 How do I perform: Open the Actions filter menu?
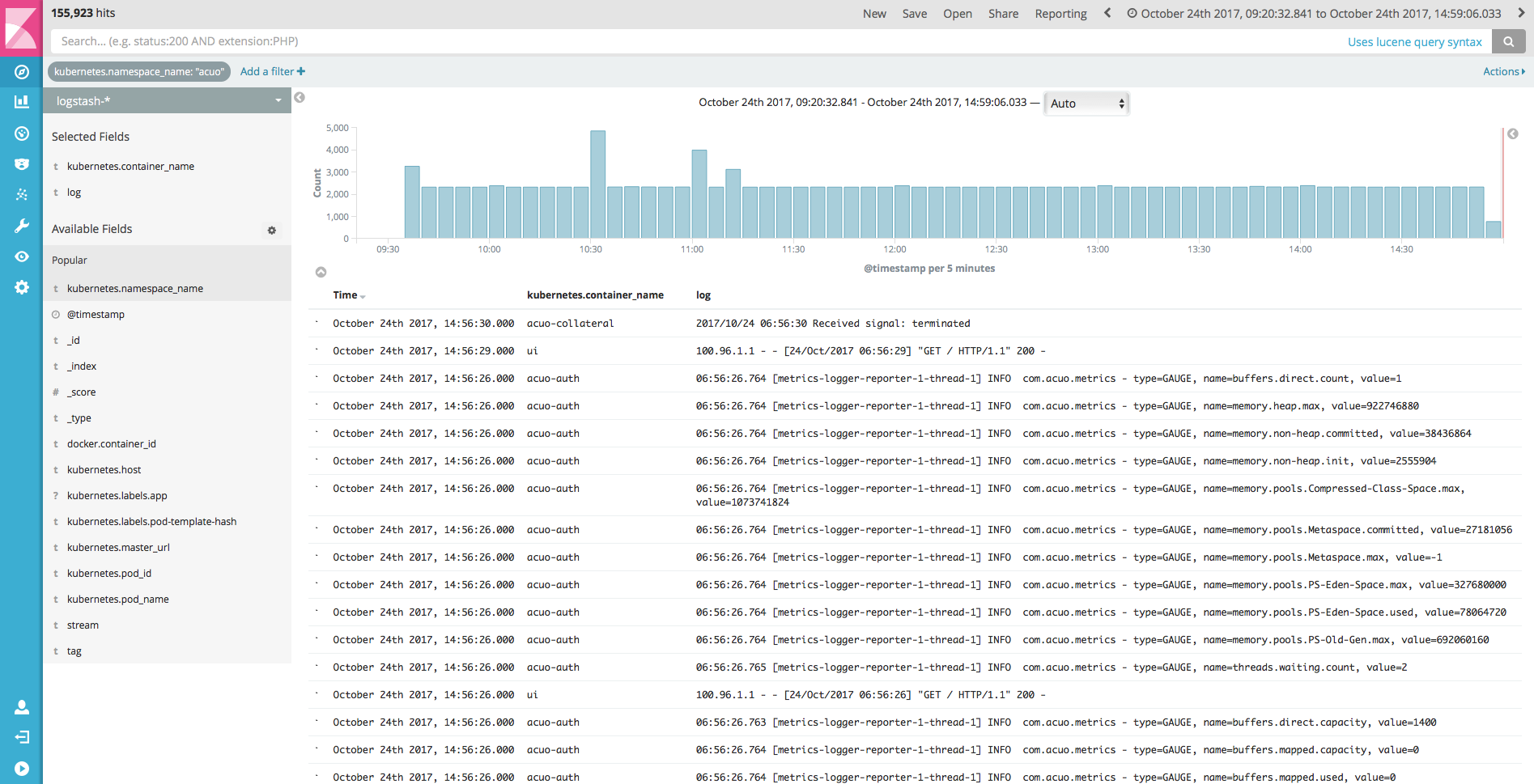pyautogui.click(x=1504, y=71)
